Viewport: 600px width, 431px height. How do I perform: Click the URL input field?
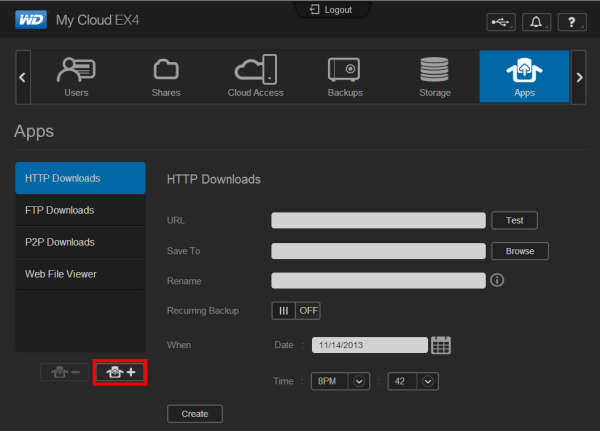[378, 220]
